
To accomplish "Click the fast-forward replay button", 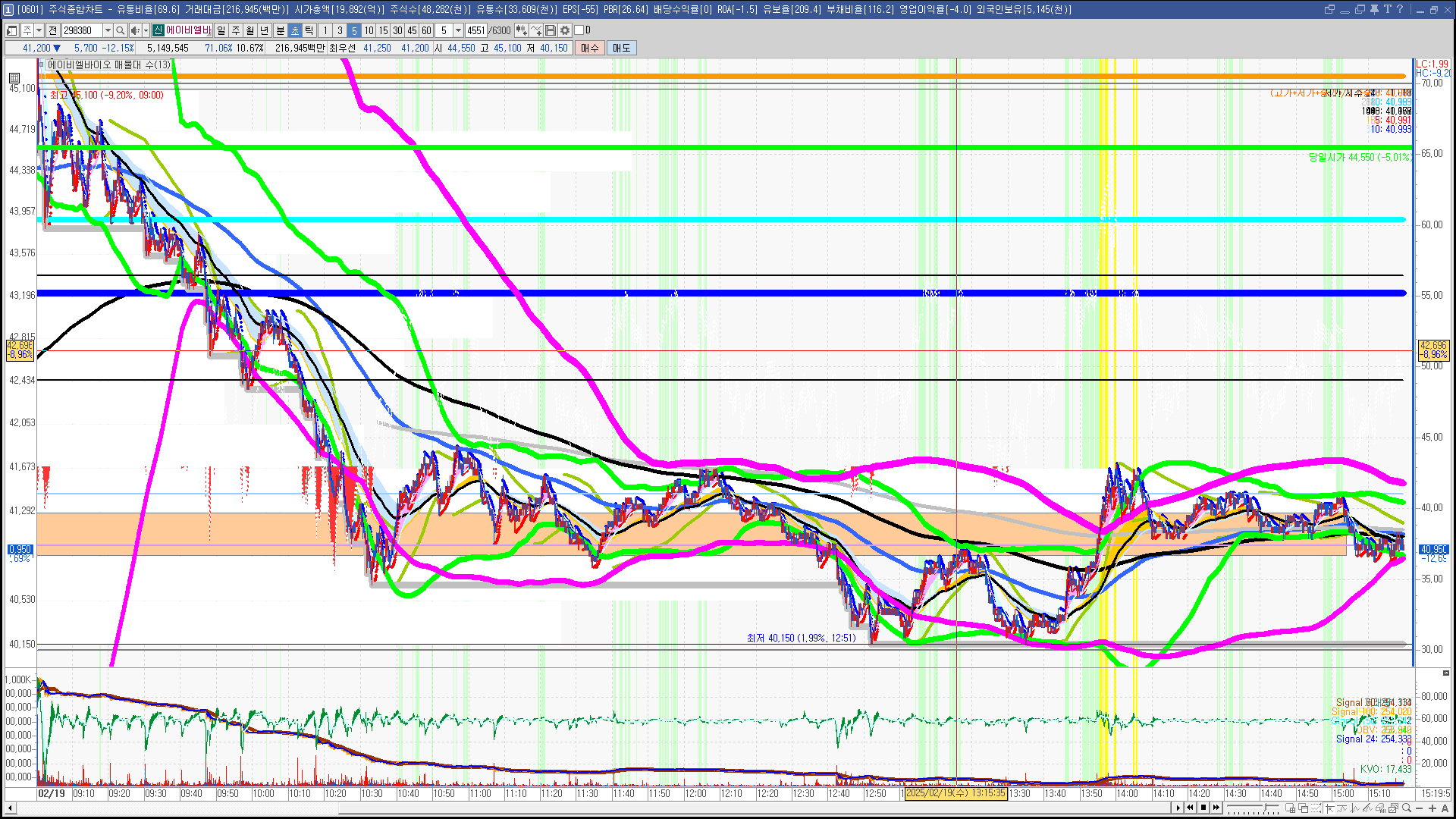I will coord(1216,808).
